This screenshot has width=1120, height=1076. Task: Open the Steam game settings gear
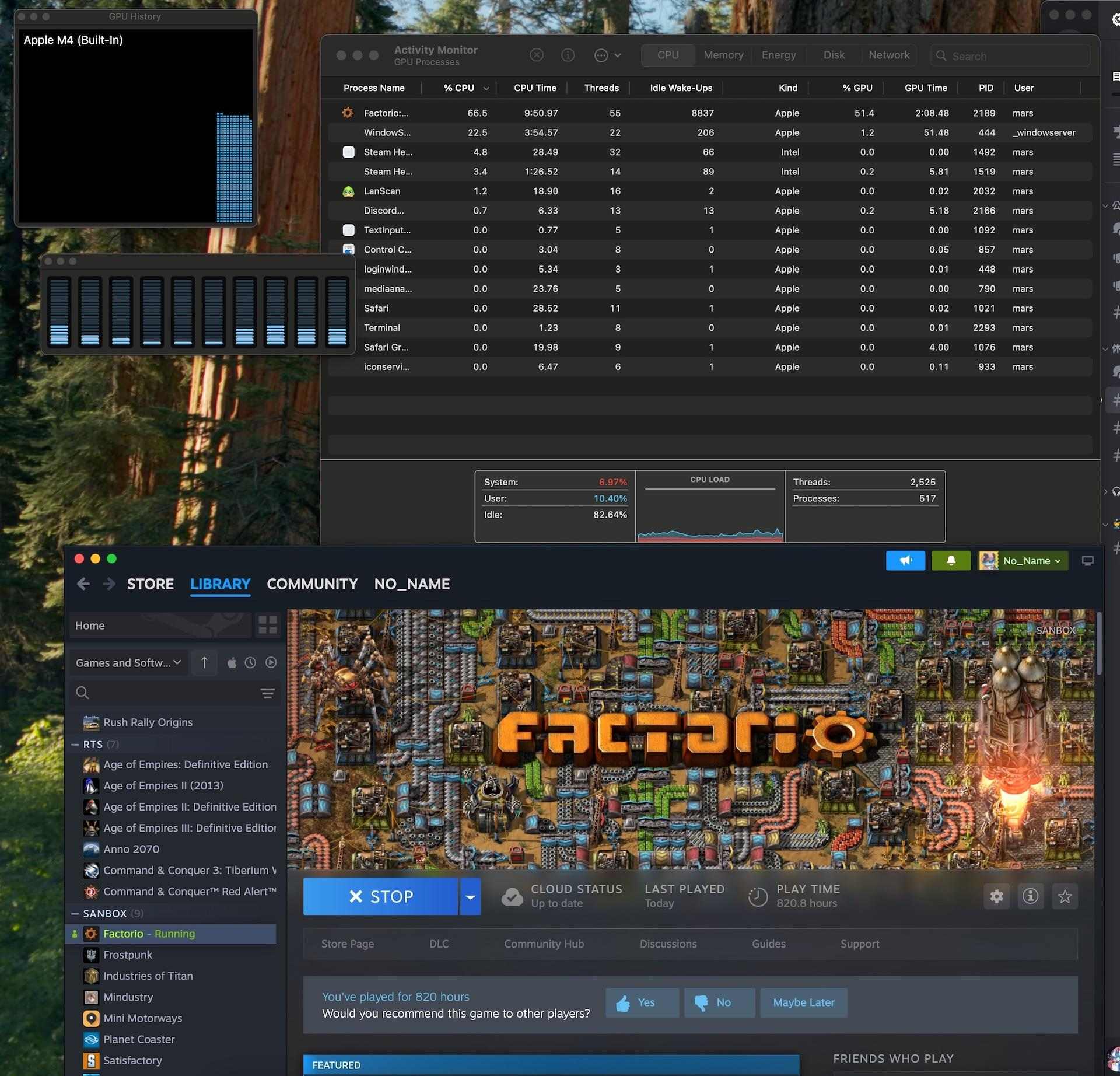[996, 896]
